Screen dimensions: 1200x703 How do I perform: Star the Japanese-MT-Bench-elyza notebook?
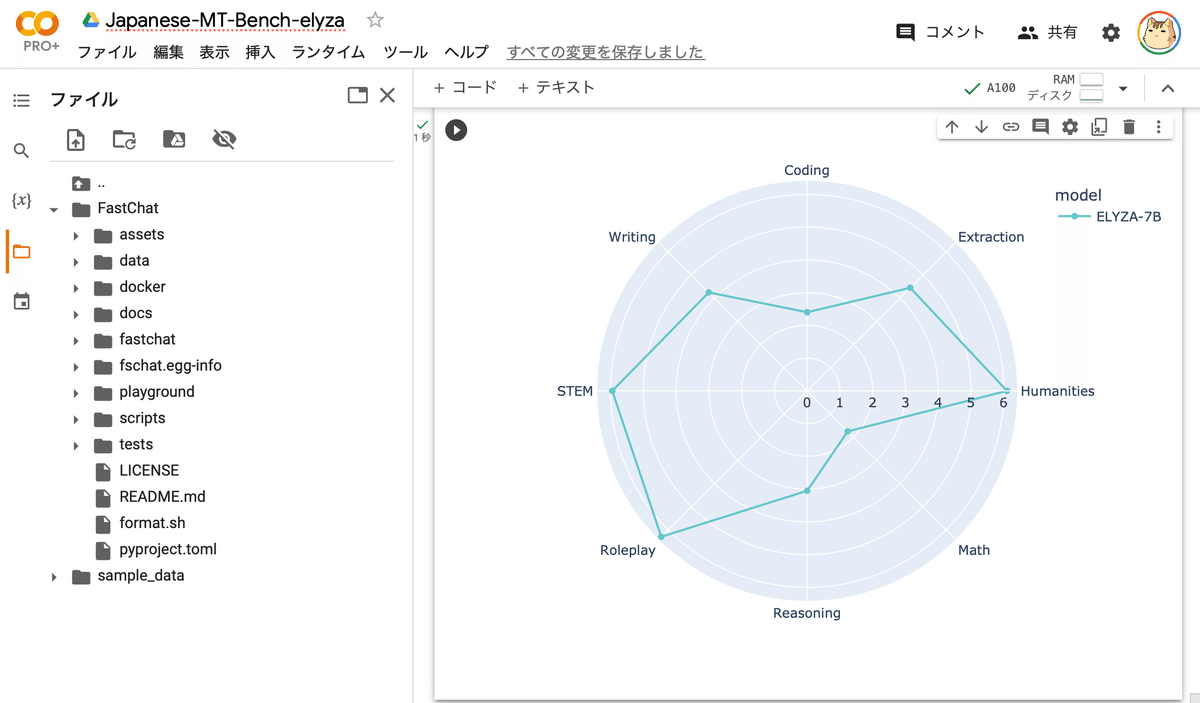point(375,20)
